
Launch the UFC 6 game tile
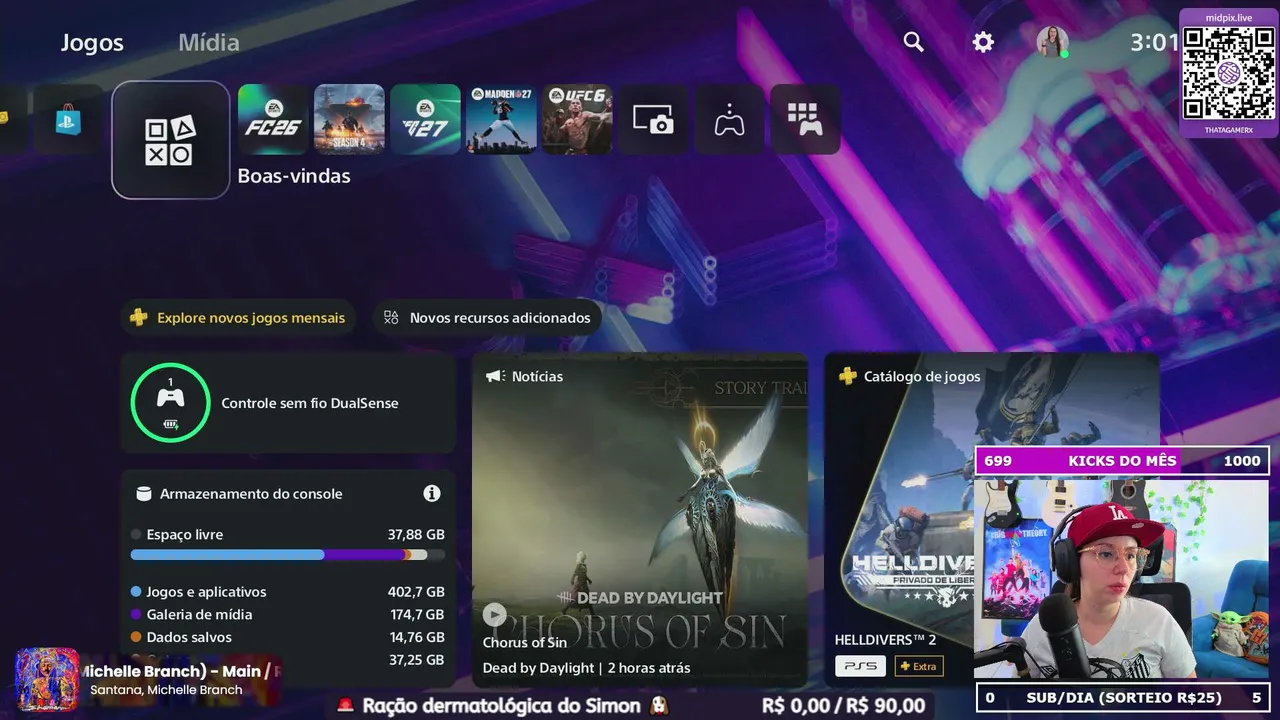[577, 119]
